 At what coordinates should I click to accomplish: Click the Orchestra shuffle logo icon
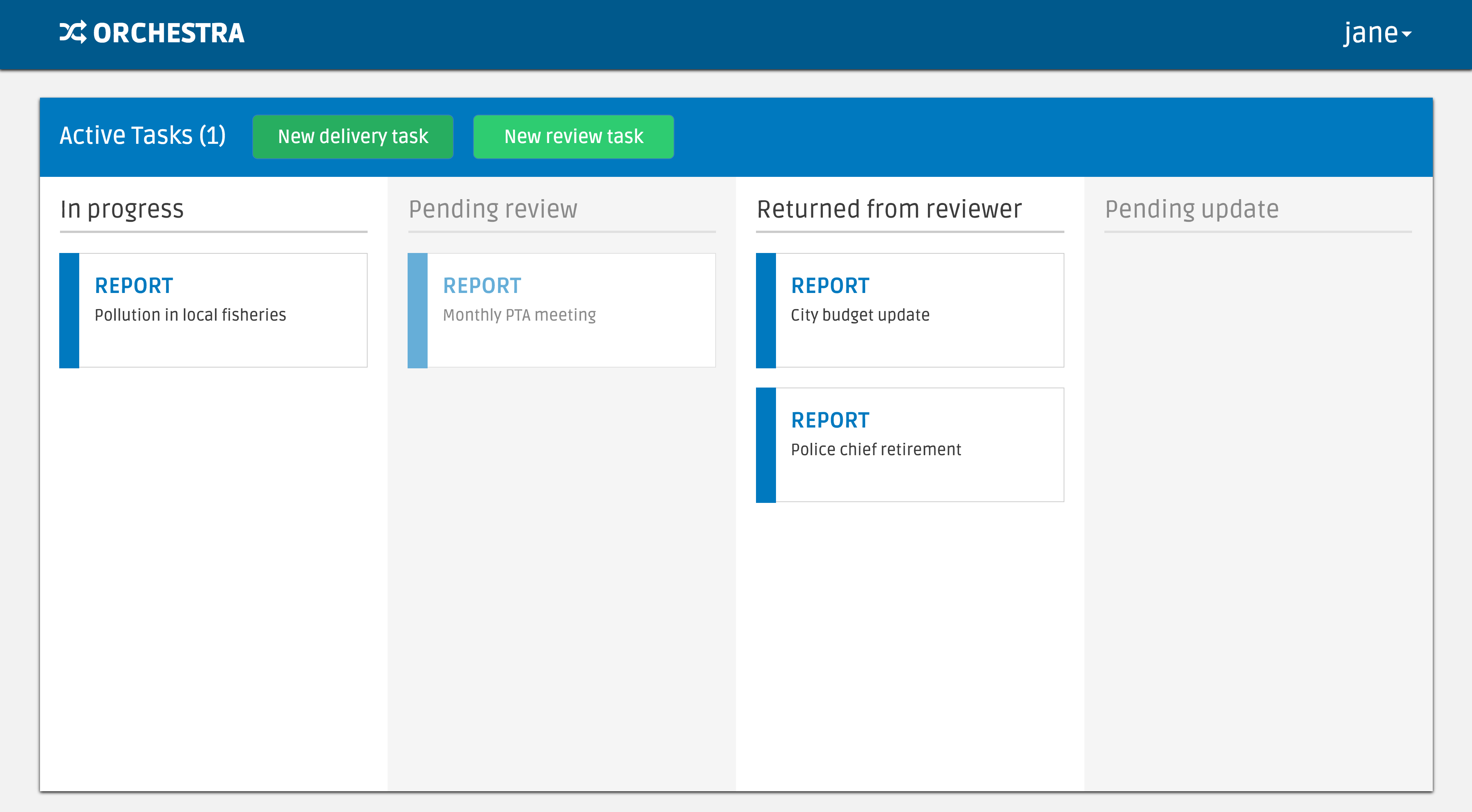pos(73,33)
